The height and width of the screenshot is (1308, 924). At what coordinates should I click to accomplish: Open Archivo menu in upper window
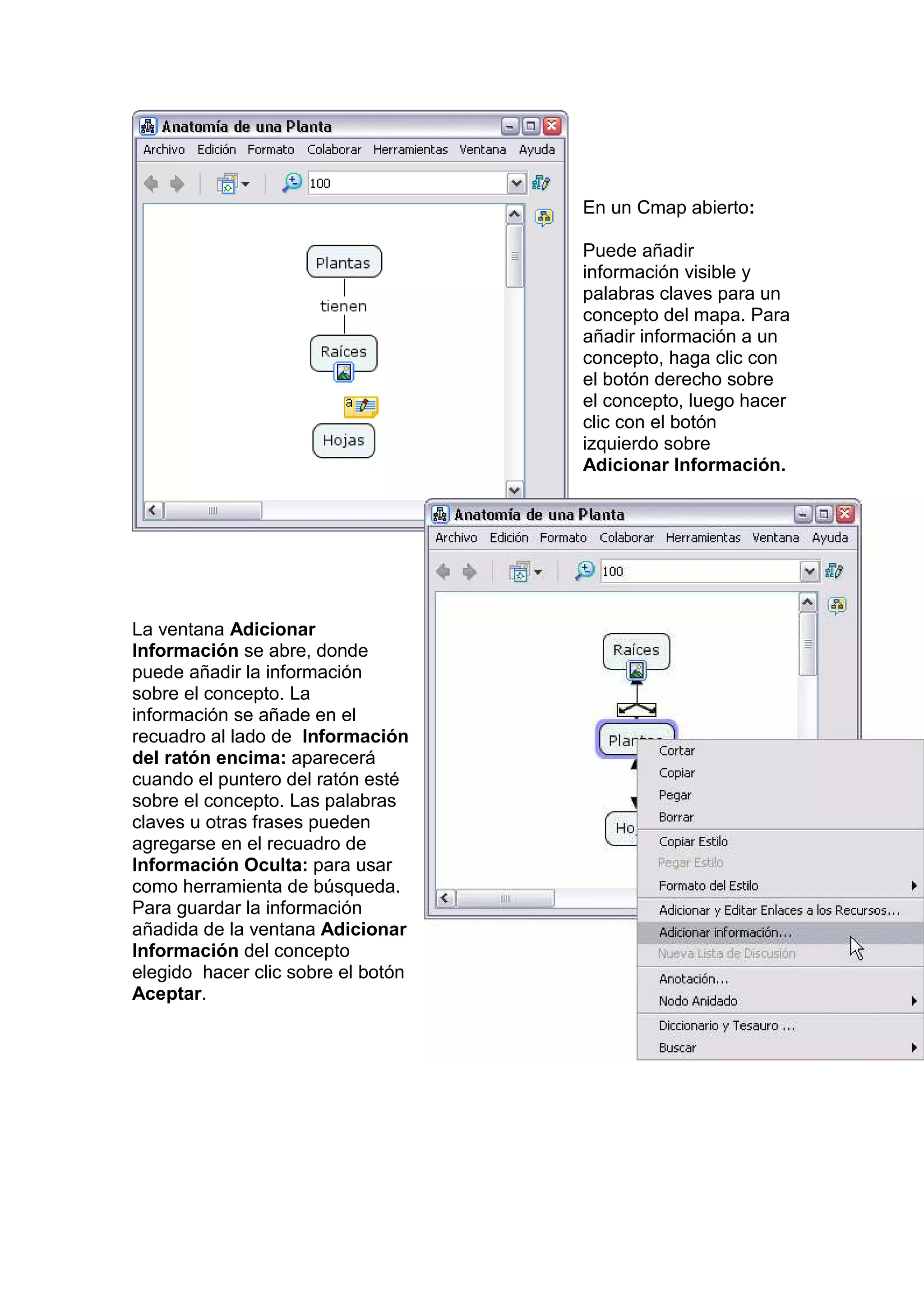click(x=164, y=150)
